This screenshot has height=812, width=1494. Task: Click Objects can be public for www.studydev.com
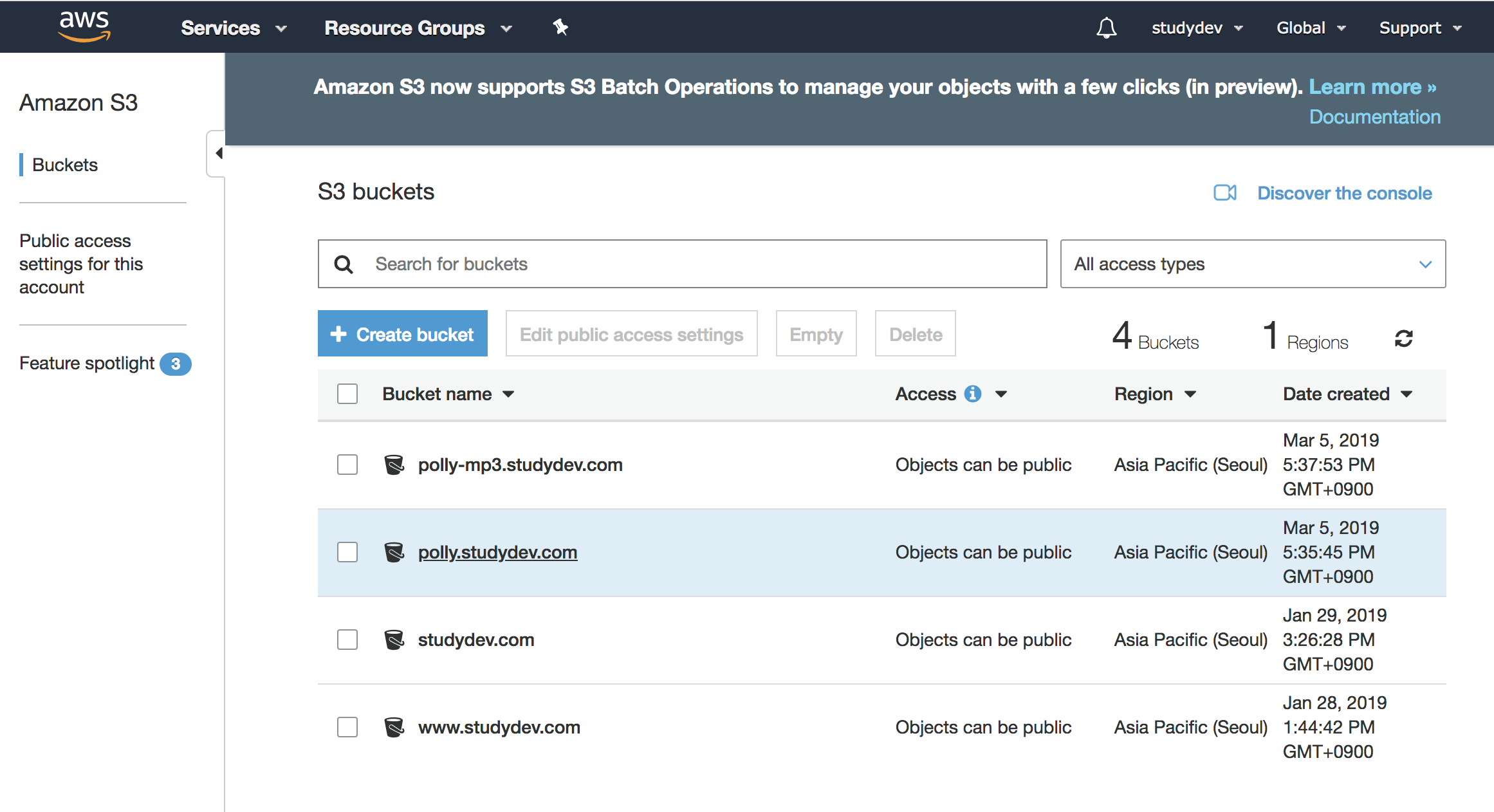tap(983, 727)
